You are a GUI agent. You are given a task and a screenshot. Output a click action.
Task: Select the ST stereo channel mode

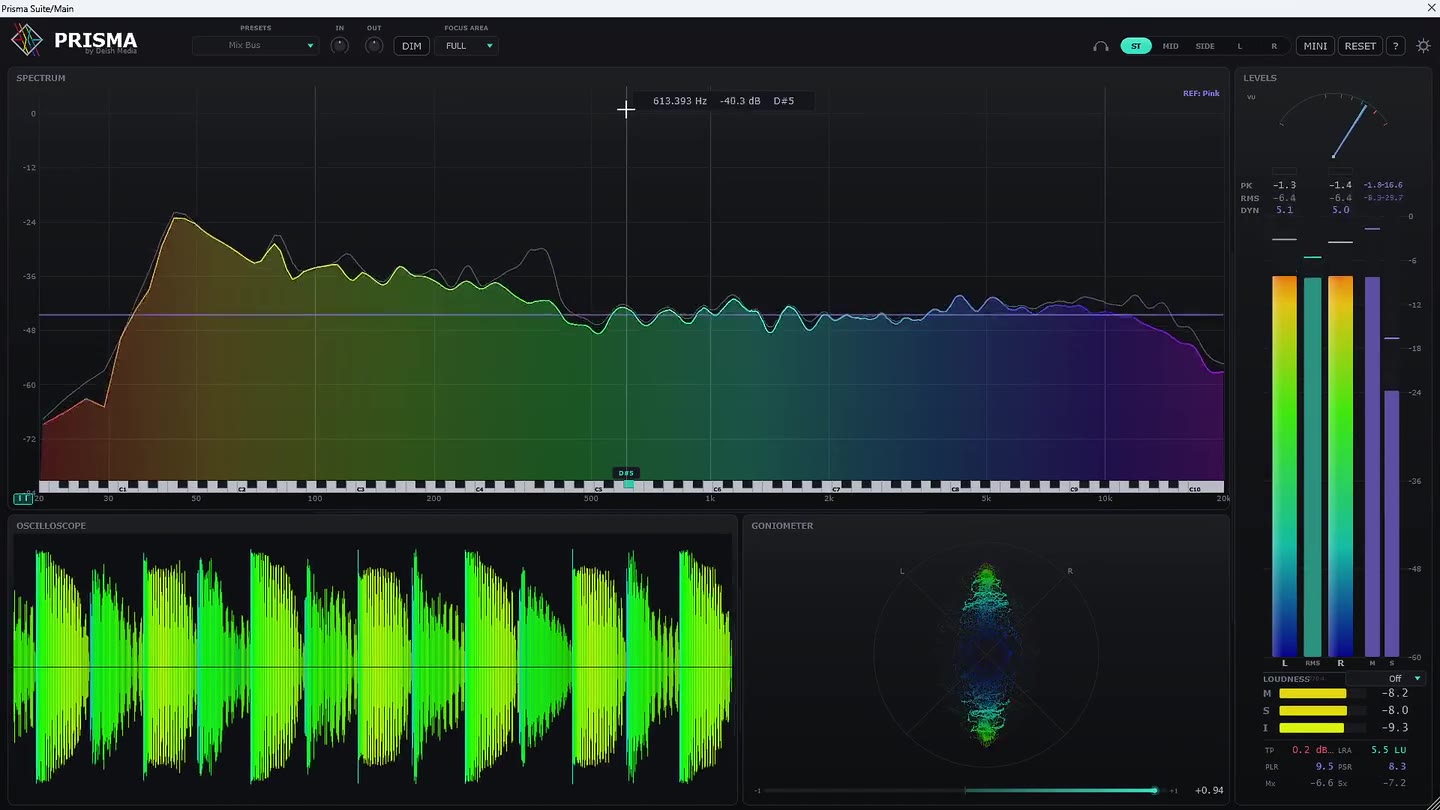(x=1136, y=46)
